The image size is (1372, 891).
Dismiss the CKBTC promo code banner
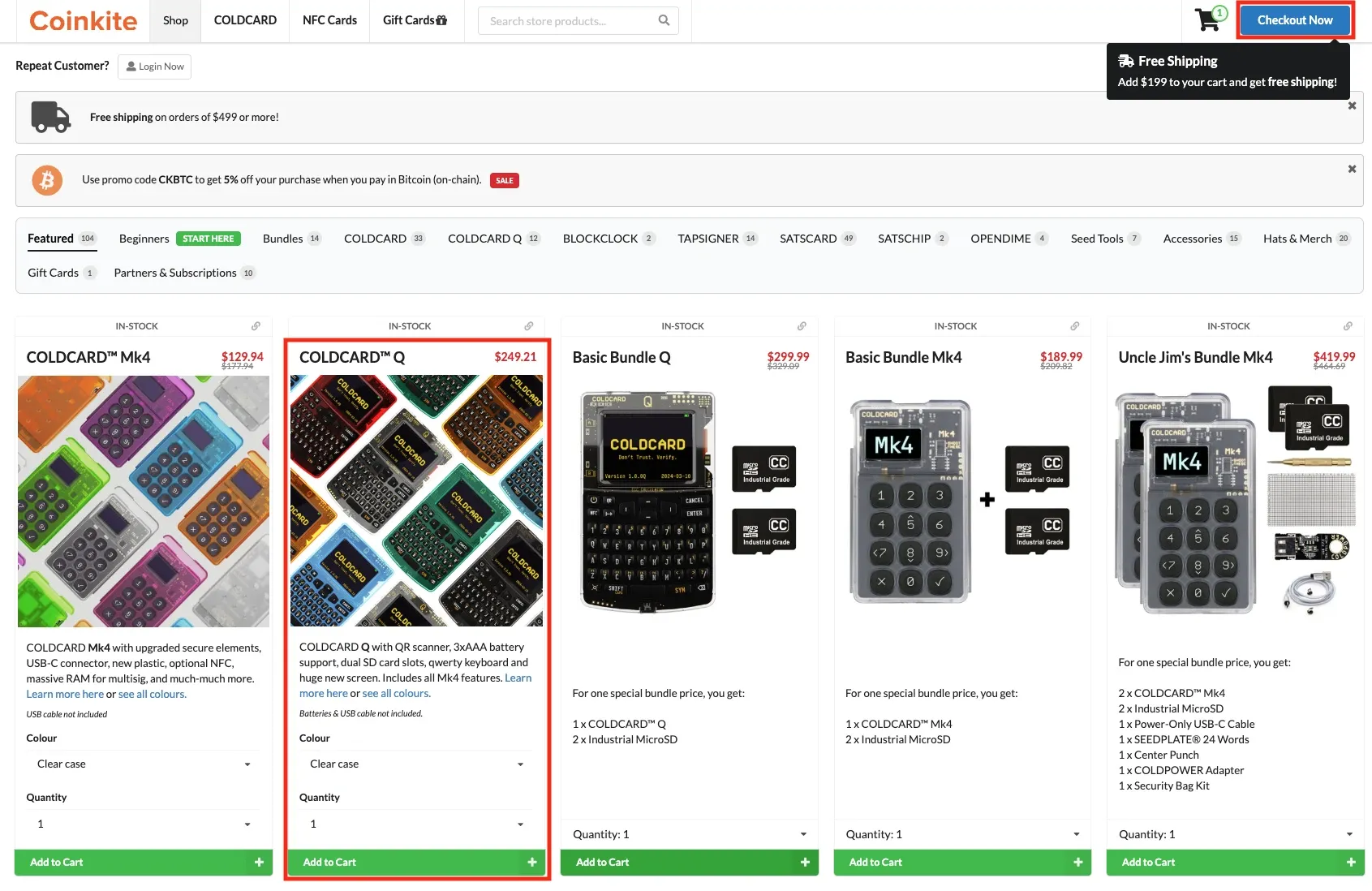point(1352,169)
